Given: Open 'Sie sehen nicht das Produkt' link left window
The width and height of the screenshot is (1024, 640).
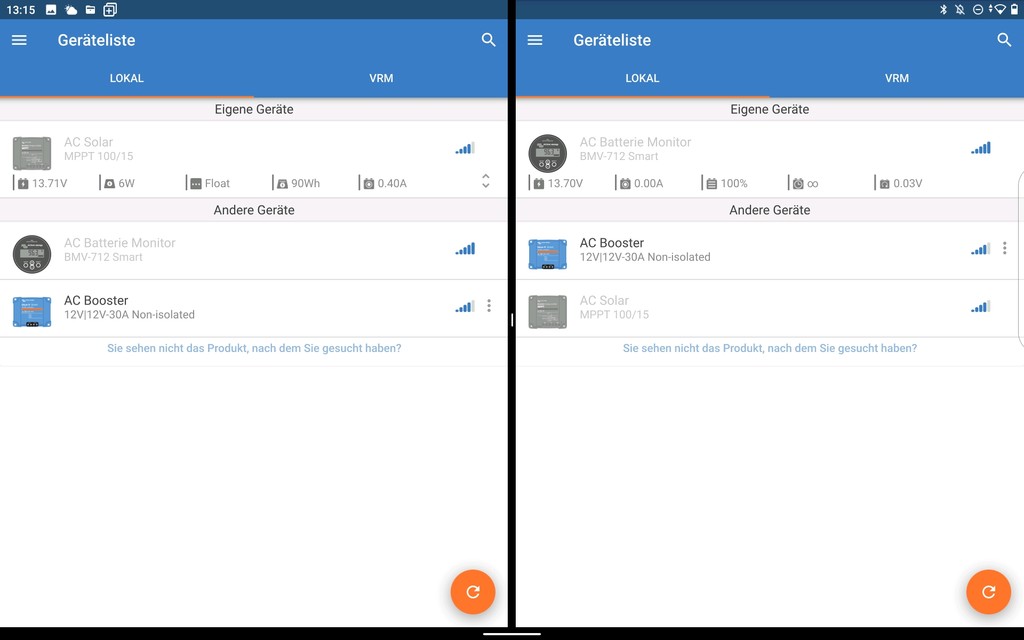Looking at the screenshot, I should click(x=254, y=348).
